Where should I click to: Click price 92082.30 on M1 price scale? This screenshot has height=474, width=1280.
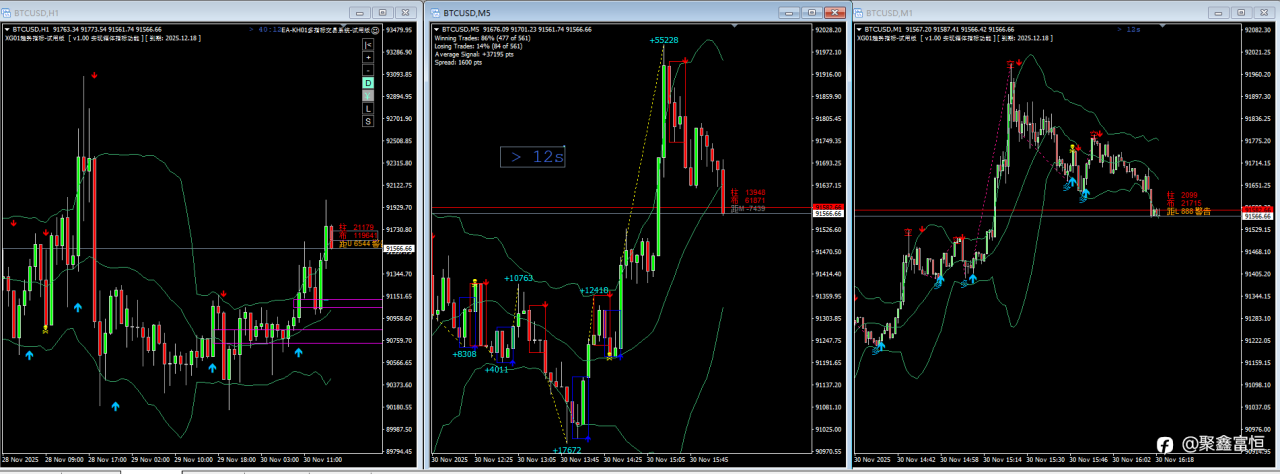point(1258,30)
